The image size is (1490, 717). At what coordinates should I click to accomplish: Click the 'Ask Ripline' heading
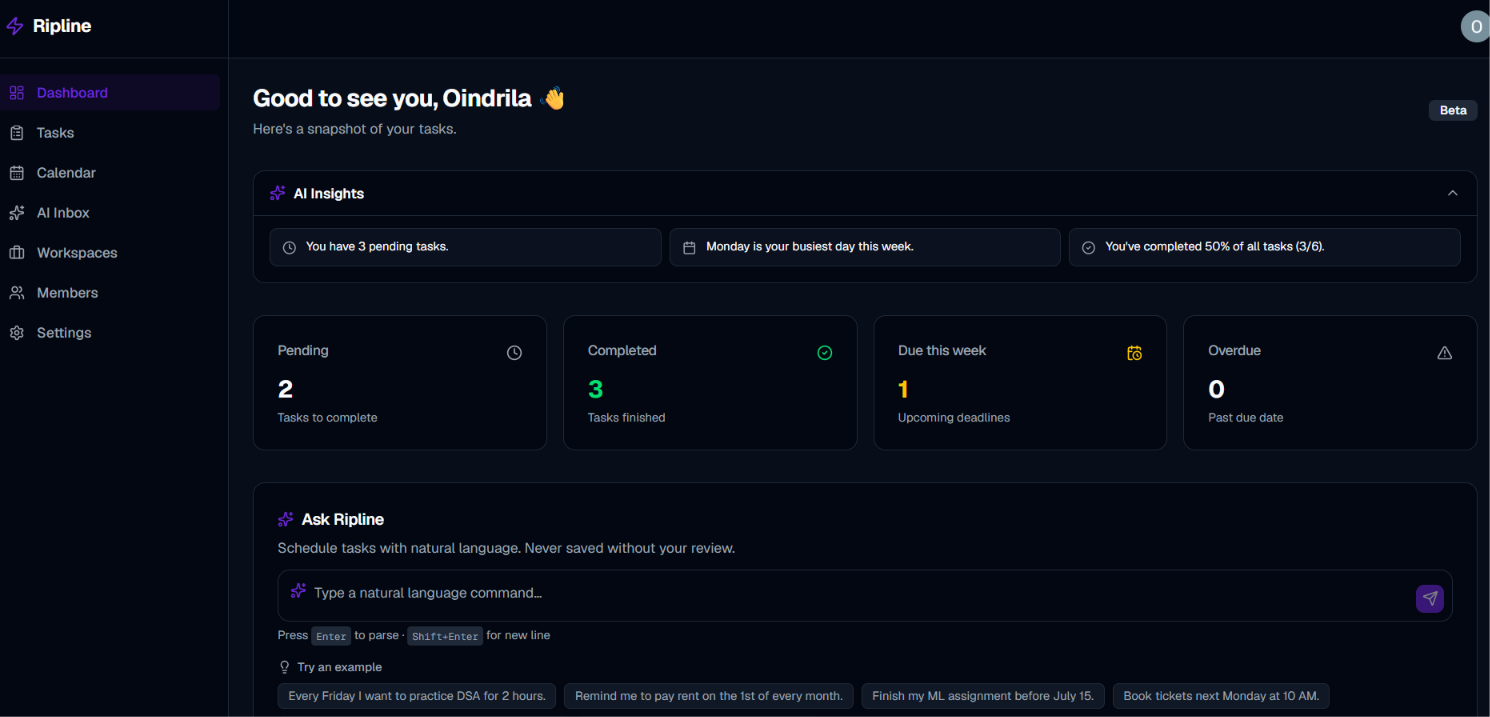pos(343,520)
